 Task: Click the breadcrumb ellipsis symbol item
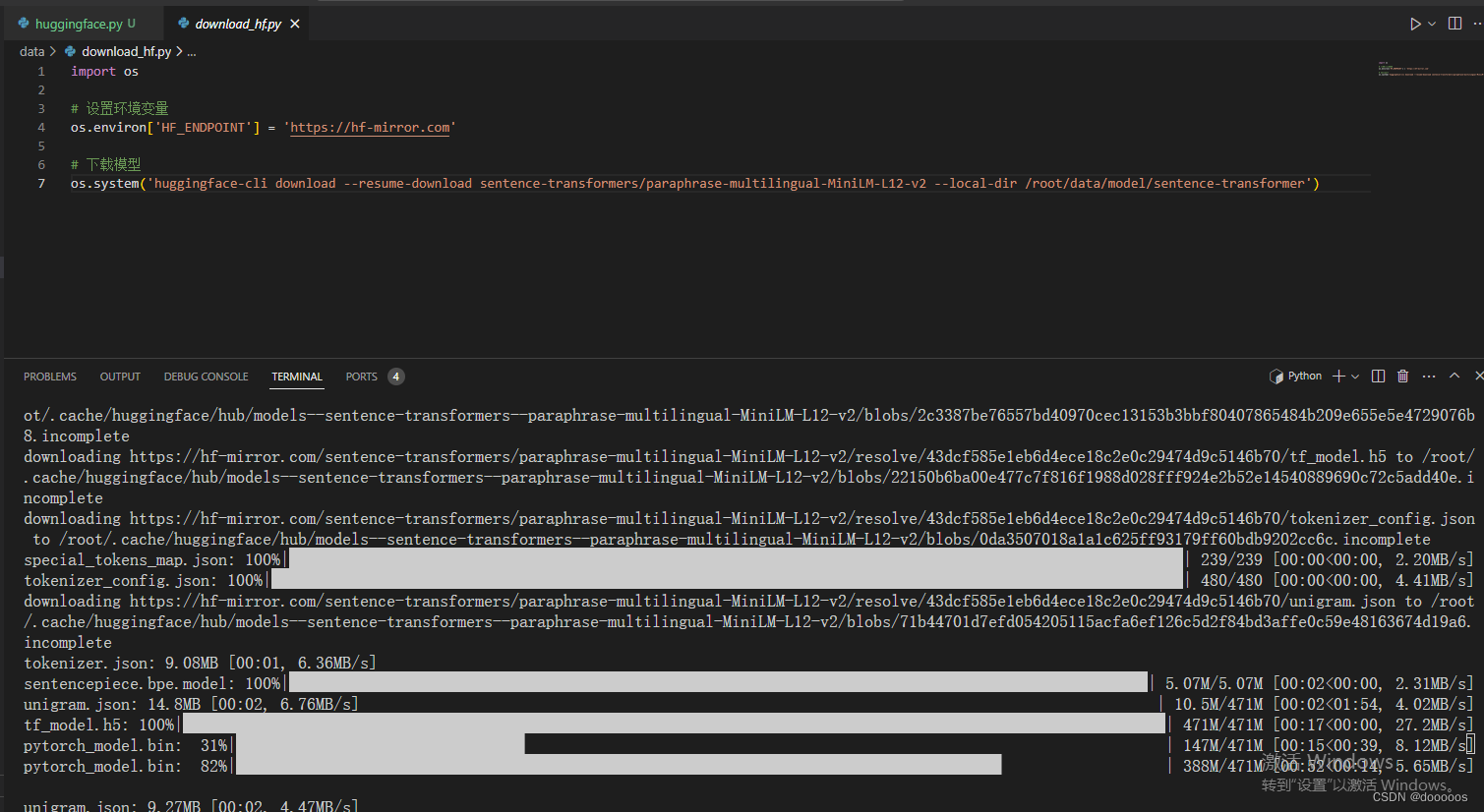tap(192, 51)
